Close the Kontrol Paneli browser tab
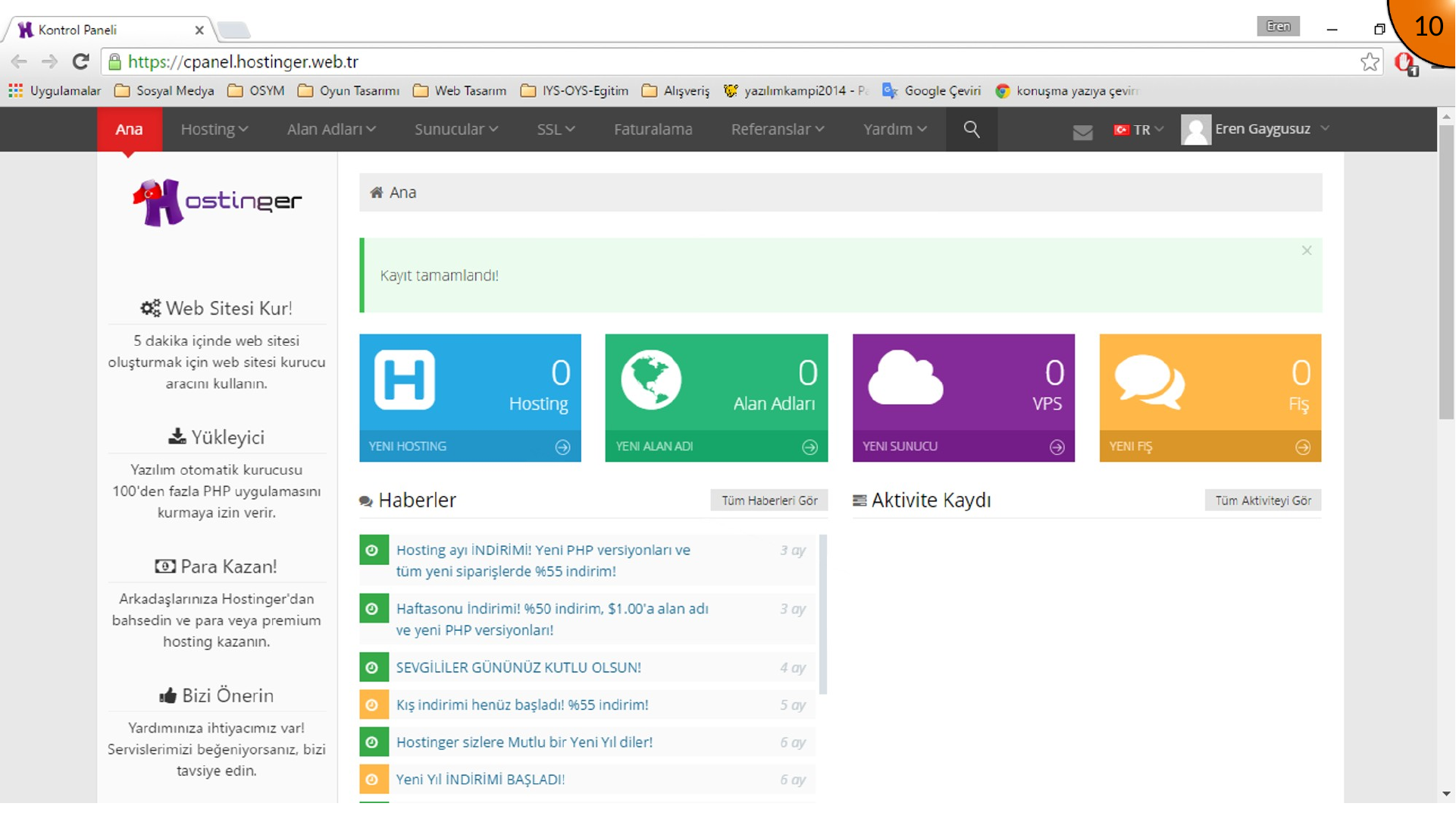1456x819 pixels. 199,30
